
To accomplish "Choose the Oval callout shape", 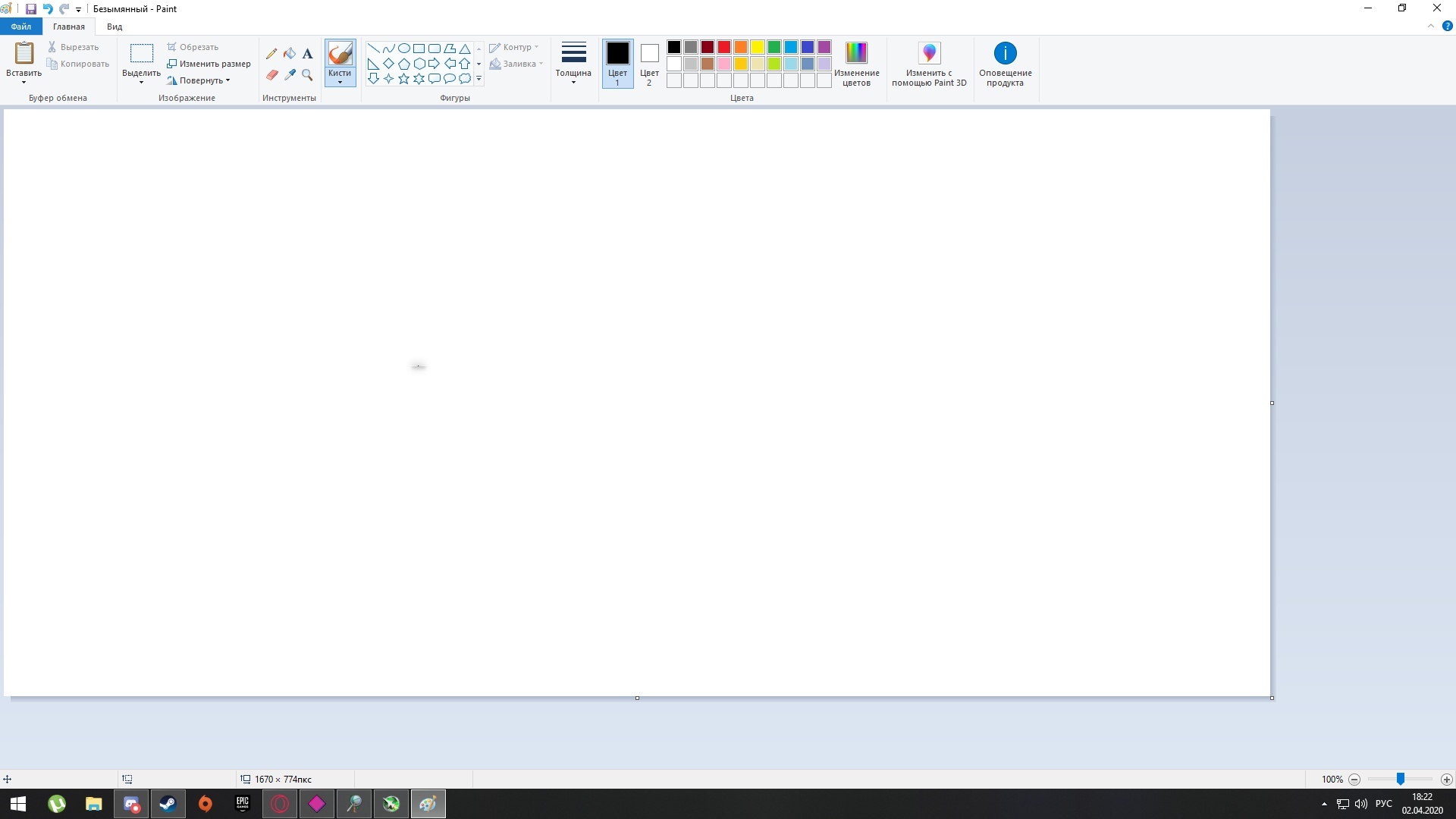I will tap(450, 78).
